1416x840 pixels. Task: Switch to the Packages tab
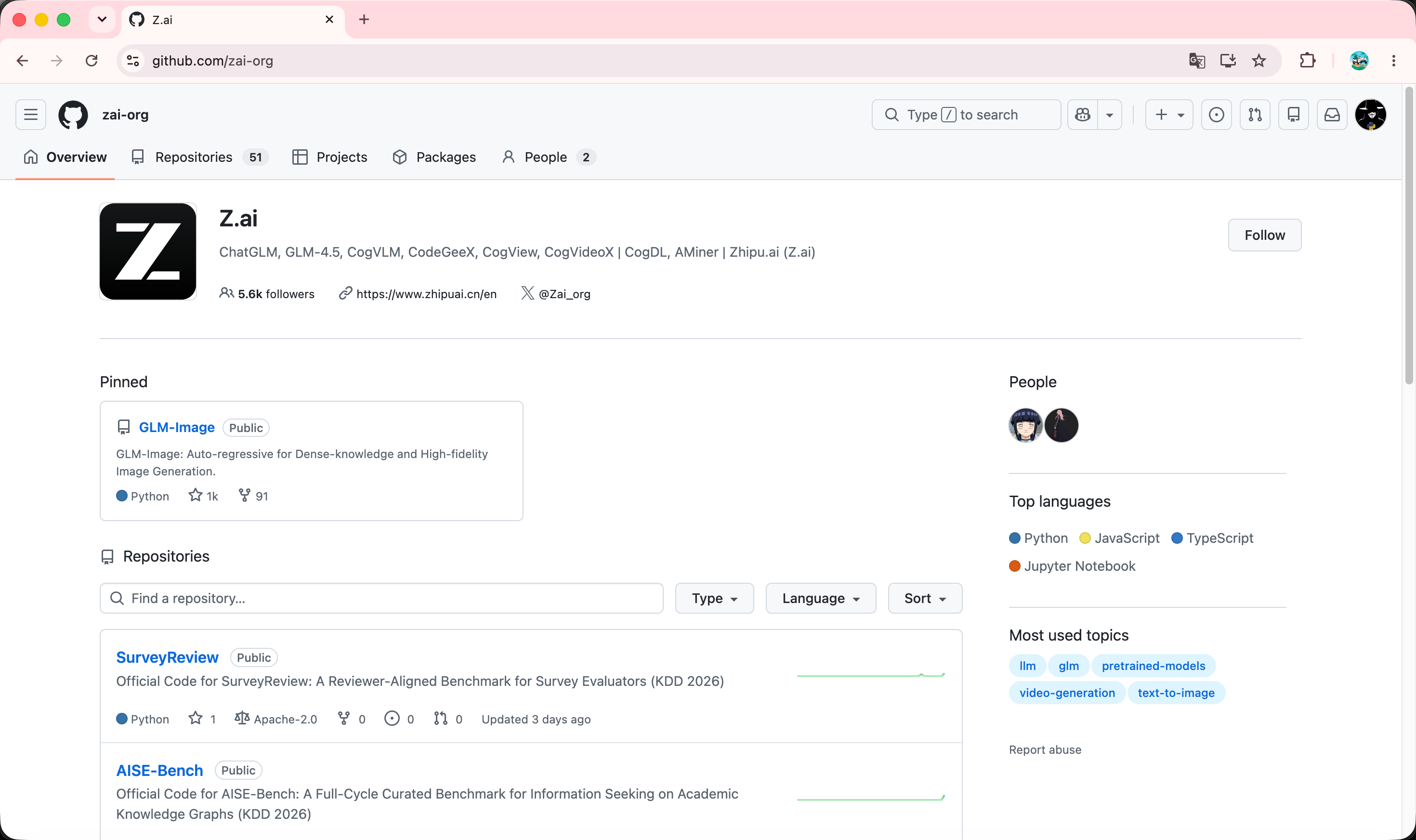click(x=434, y=157)
